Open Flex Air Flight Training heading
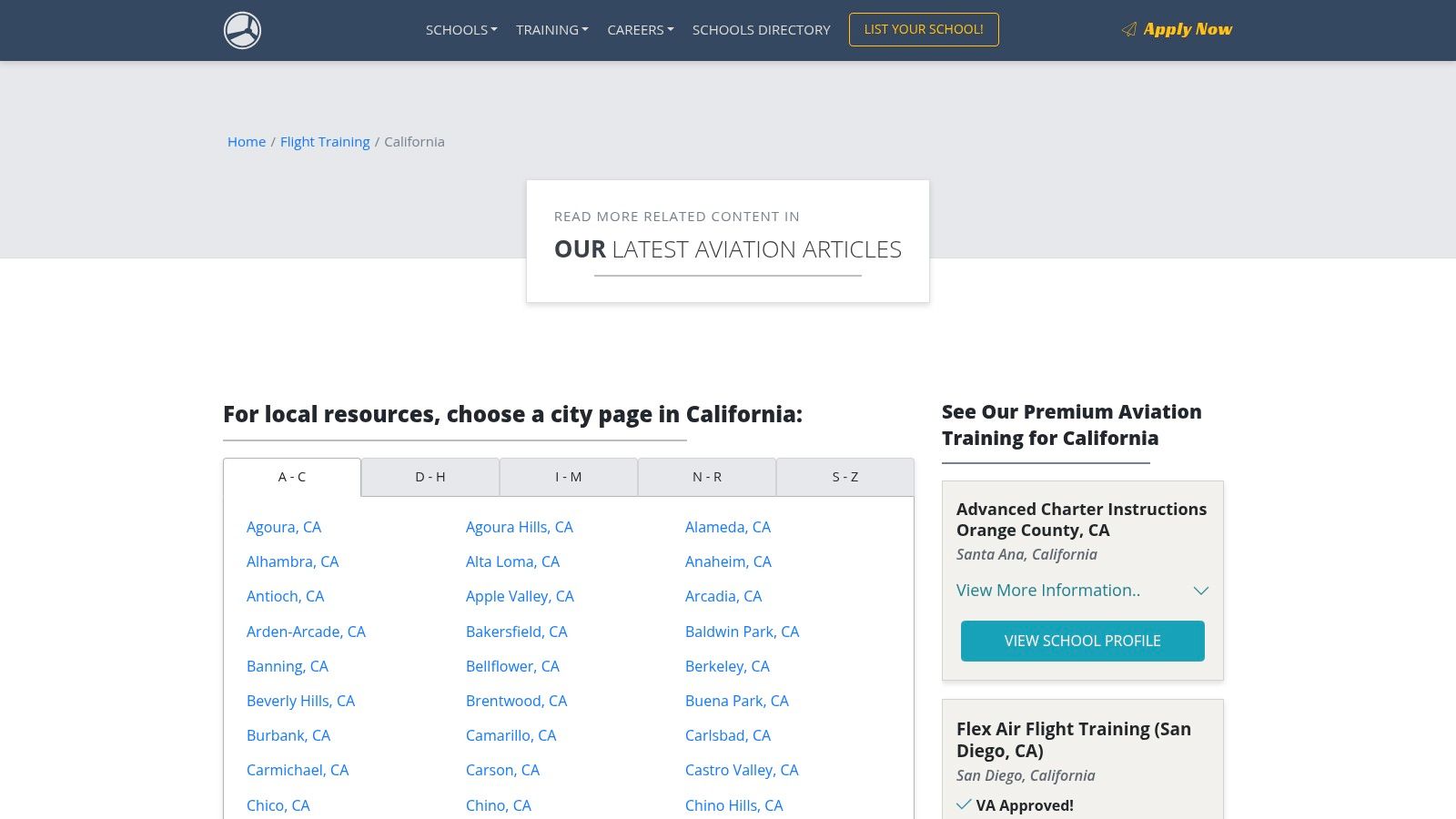The height and width of the screenshot is (819, 1456). point(1074,740)
